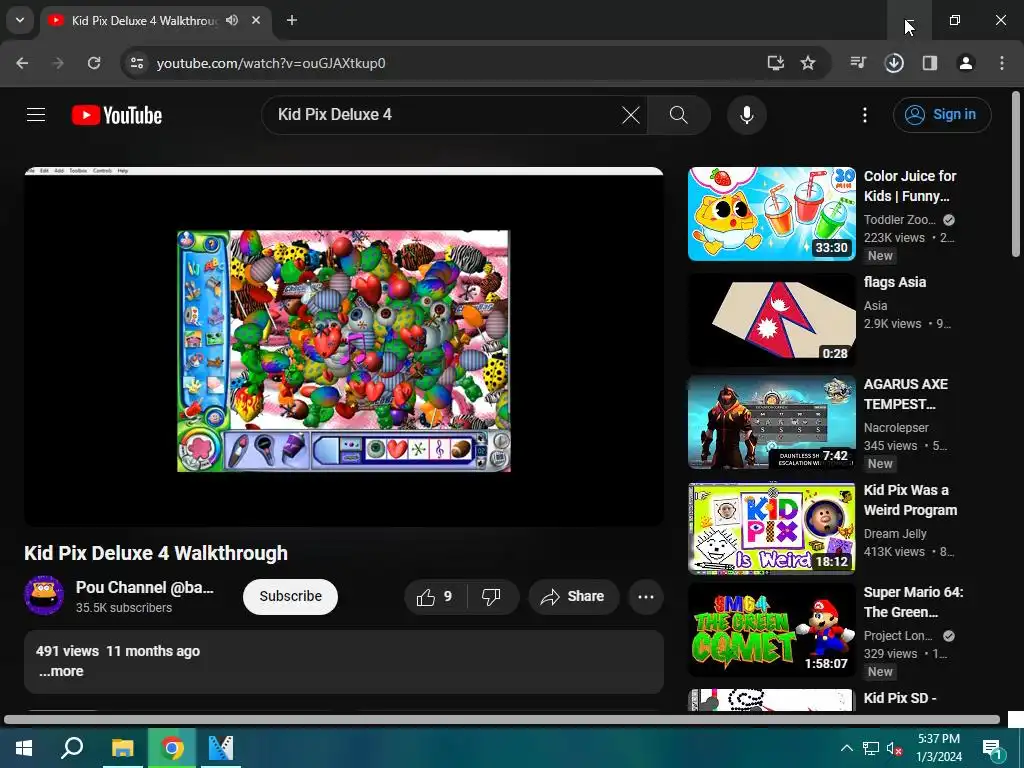
Task: Open a new tab with plus button
Action: 292,20
